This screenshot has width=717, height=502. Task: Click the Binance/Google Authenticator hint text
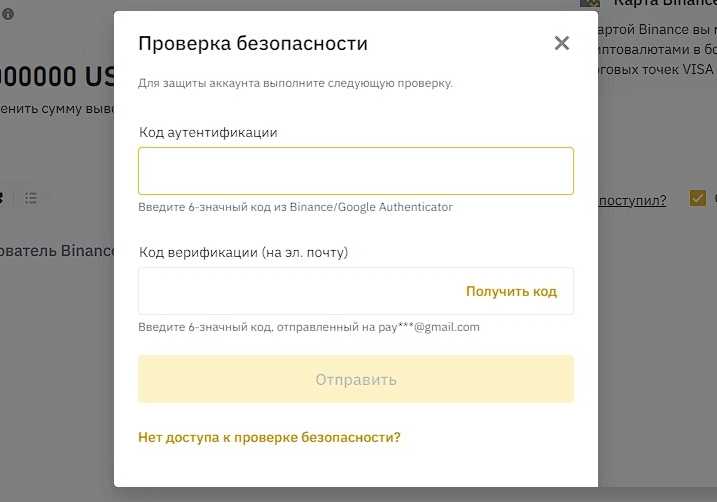(x=295, y=207)
